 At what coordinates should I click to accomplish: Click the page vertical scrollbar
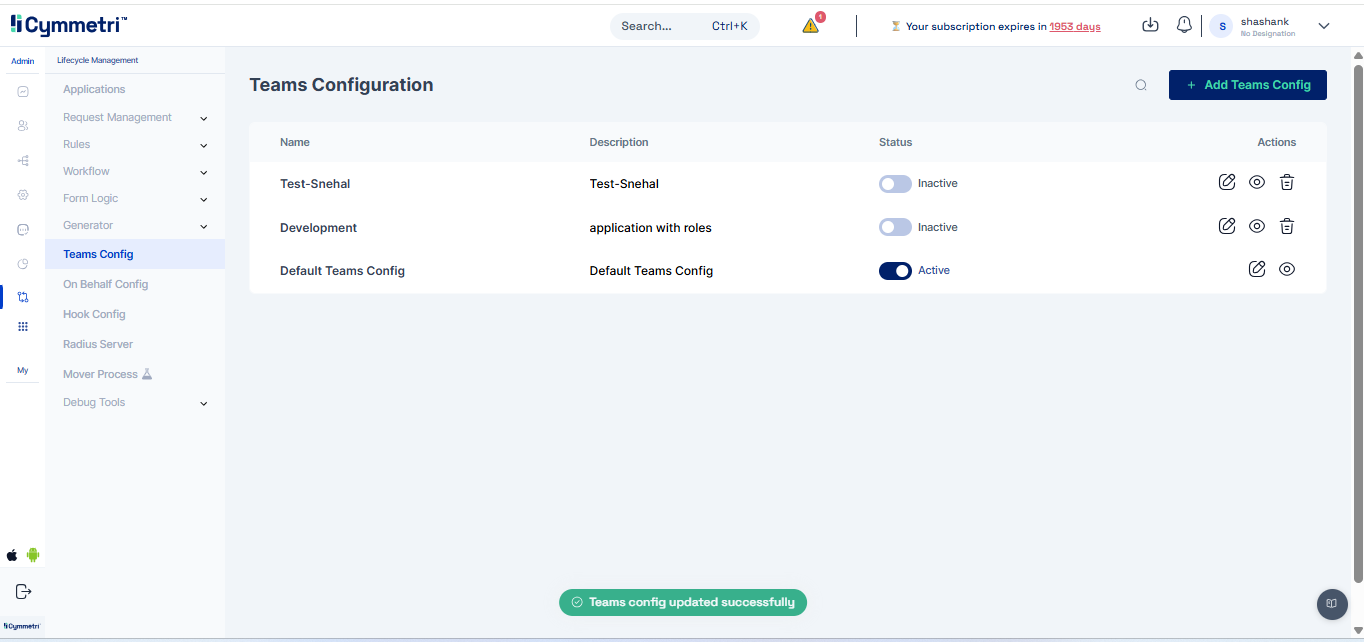coord(1357,323)
